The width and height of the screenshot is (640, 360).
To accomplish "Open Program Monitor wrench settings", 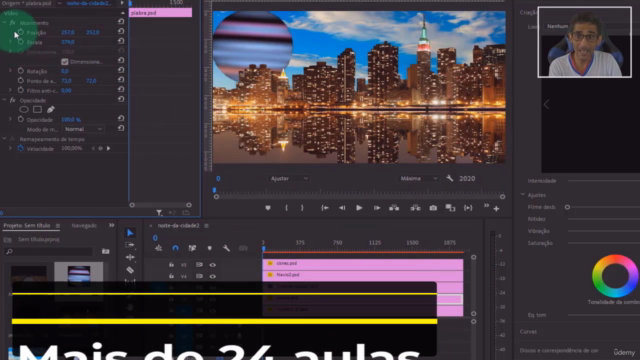I will (x=450, y=178).
